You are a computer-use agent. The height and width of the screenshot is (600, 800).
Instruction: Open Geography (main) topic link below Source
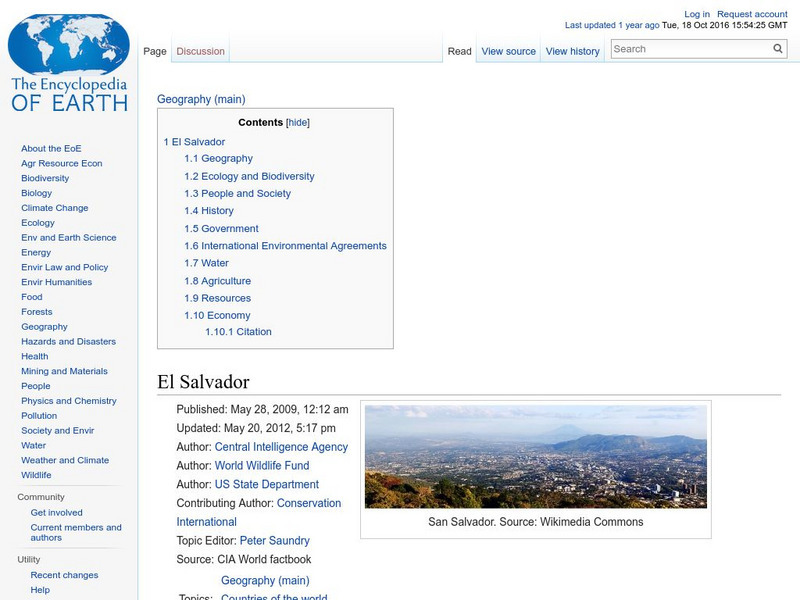coord(265,581)
